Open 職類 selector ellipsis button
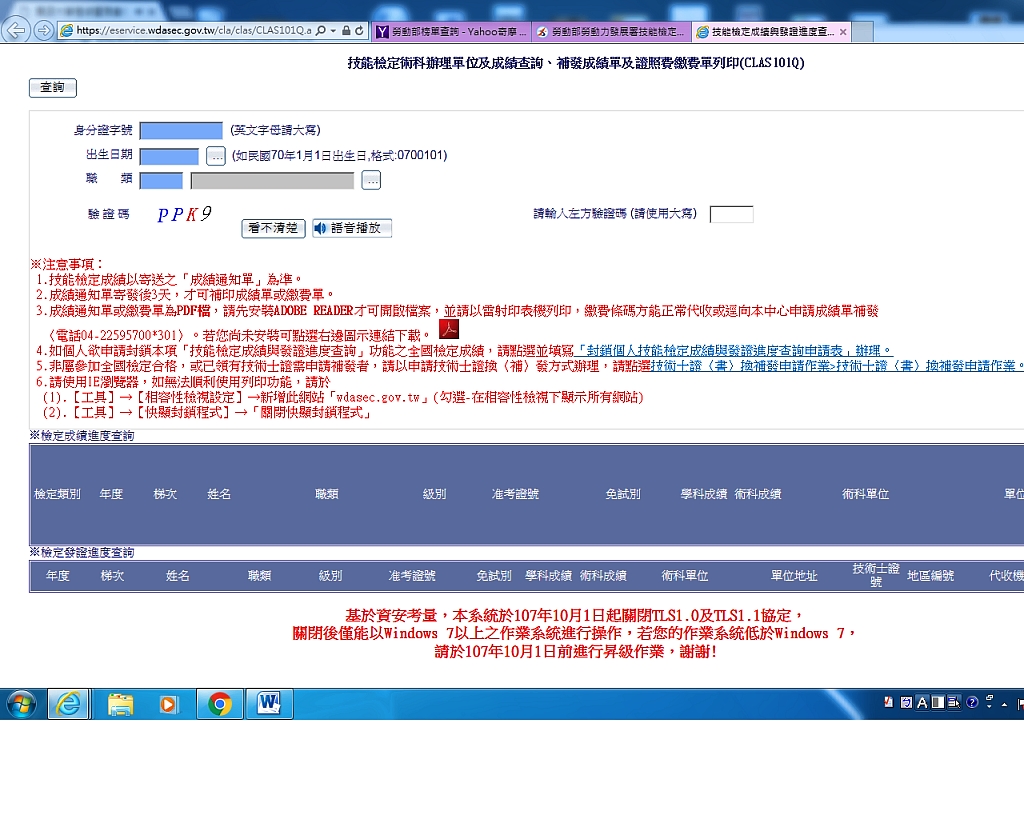1024x819 pixels. click(371, 181)
